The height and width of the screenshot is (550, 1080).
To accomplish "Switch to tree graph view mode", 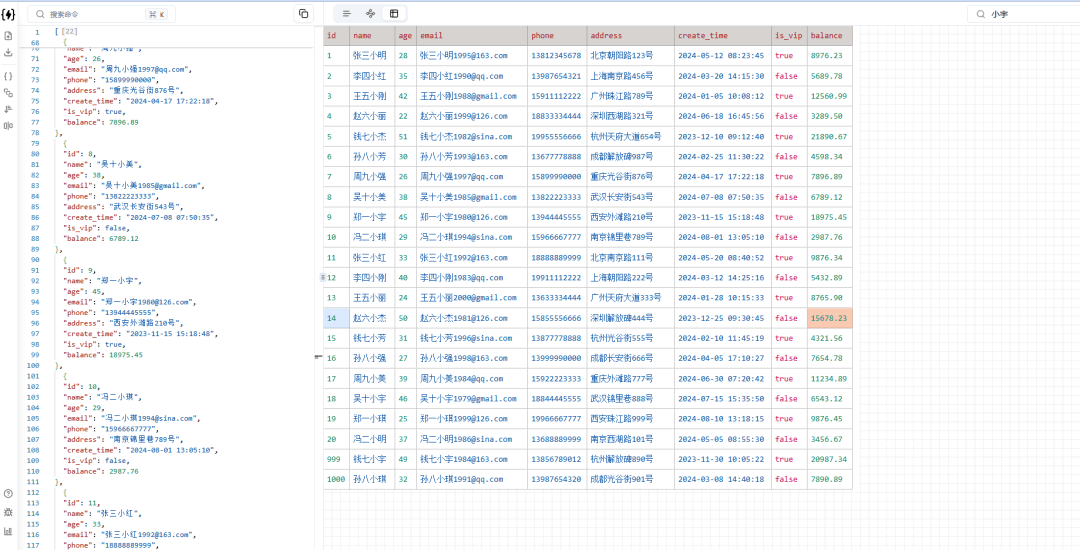I will tap(370, 14).
